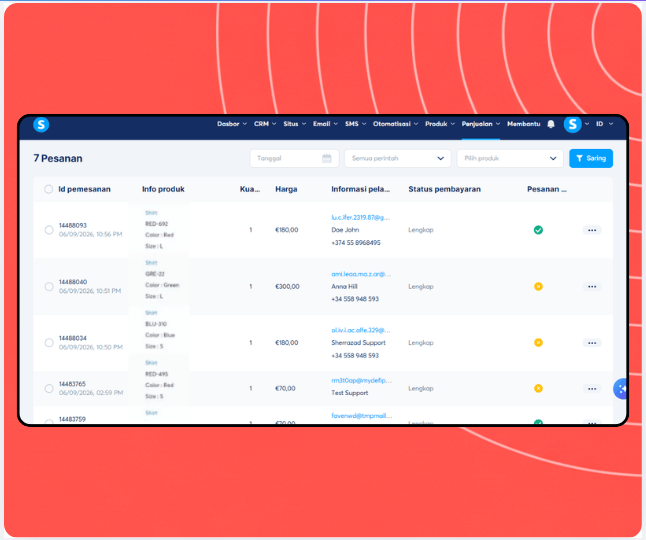The image size is (646, 540).
Task: Click the Harga column header
Action: (x=286, y=189)
